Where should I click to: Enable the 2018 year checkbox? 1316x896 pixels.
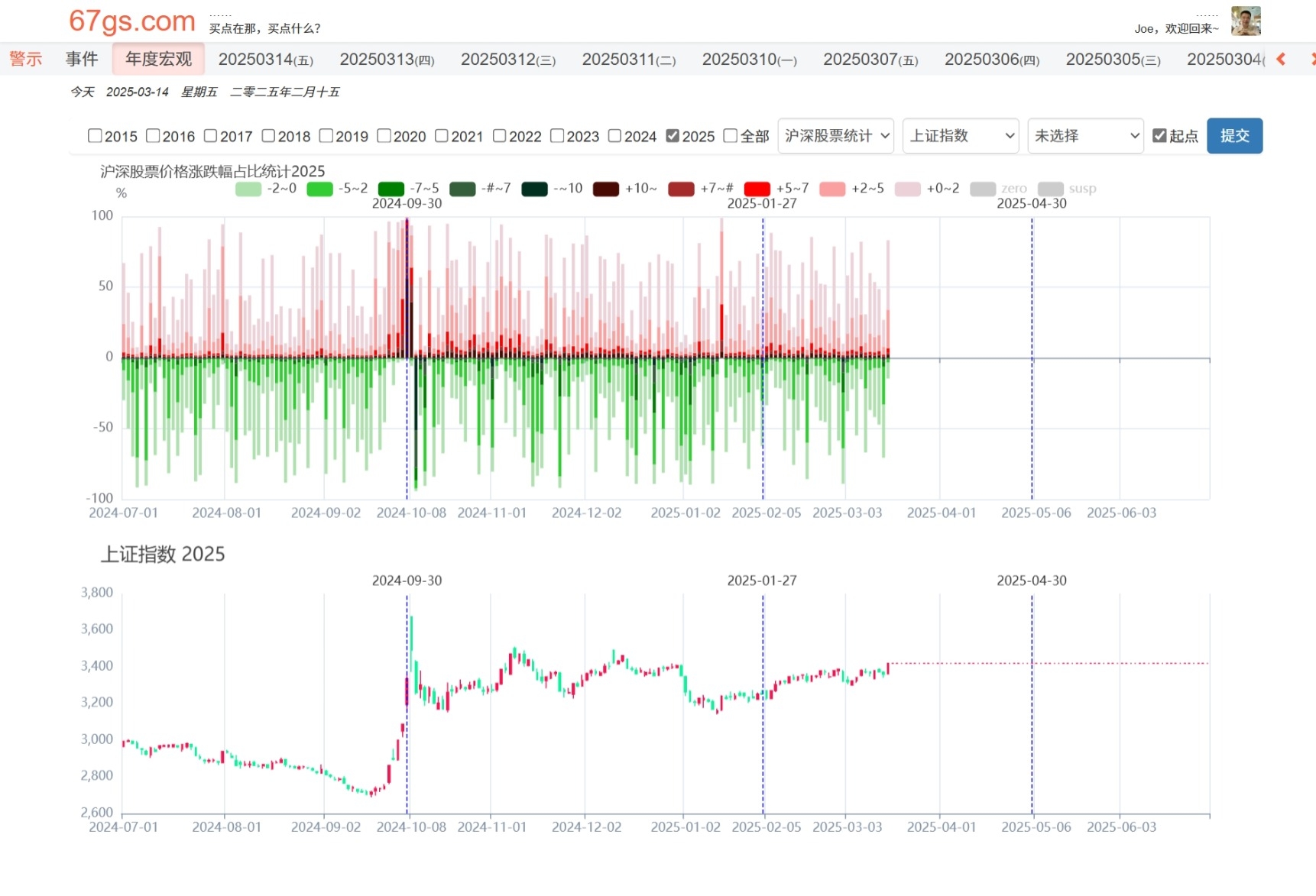pyautogui.click(x=268, y=136)
